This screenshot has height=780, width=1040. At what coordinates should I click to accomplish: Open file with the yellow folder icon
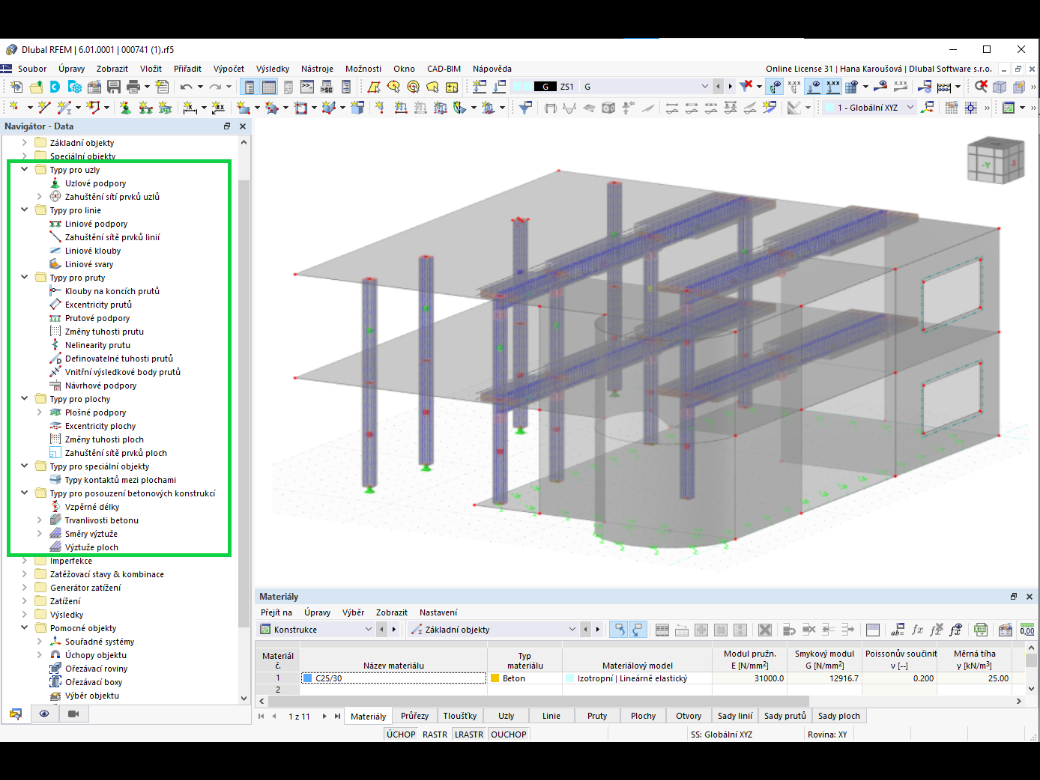[x=36, y=87]
